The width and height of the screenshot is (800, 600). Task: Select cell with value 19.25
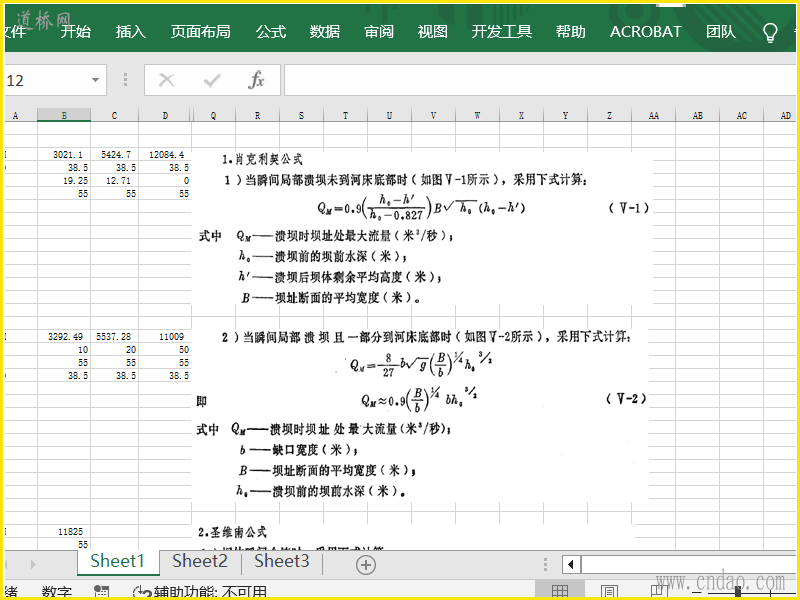tap(64, 181)
